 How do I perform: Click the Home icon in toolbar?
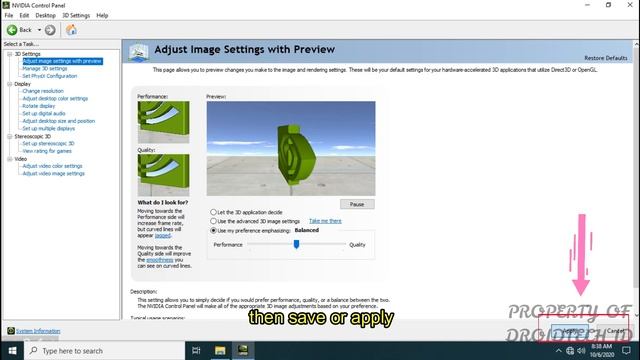click(x=71, y=30)
